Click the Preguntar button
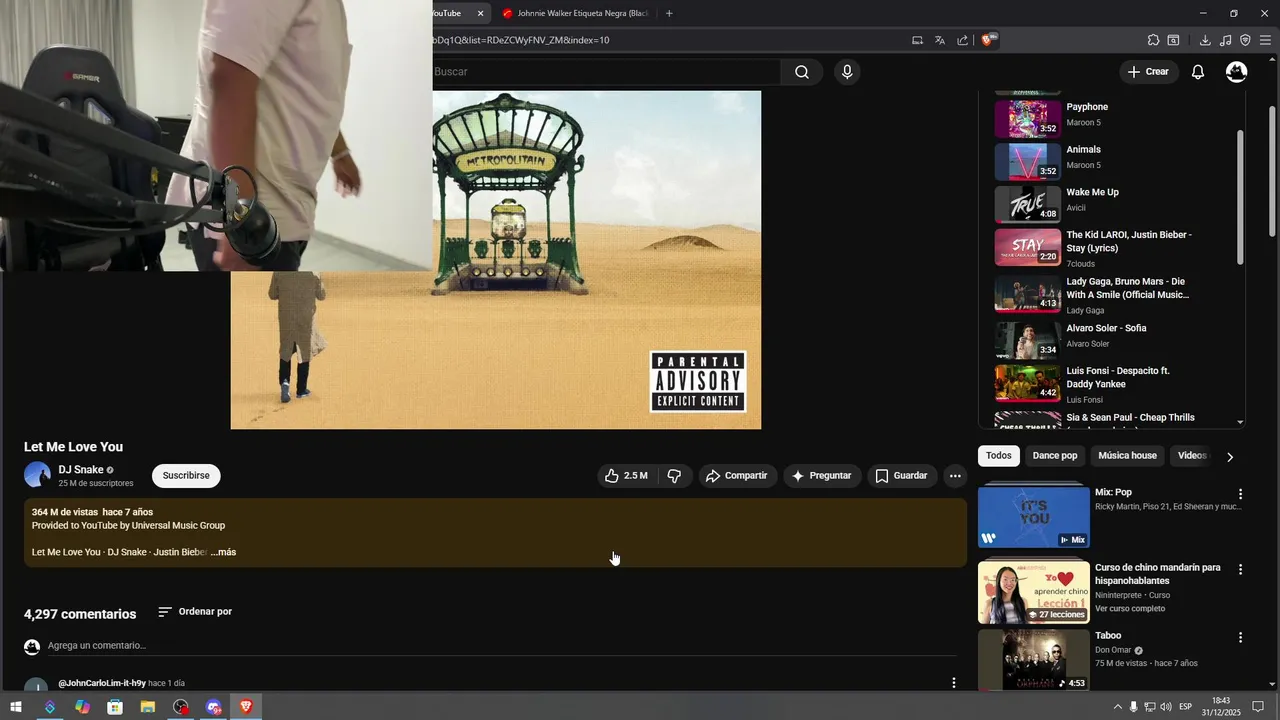Image resolution: width=1280 pixels, height=720 pixels. pyautogui.click(x=821, y=476)
